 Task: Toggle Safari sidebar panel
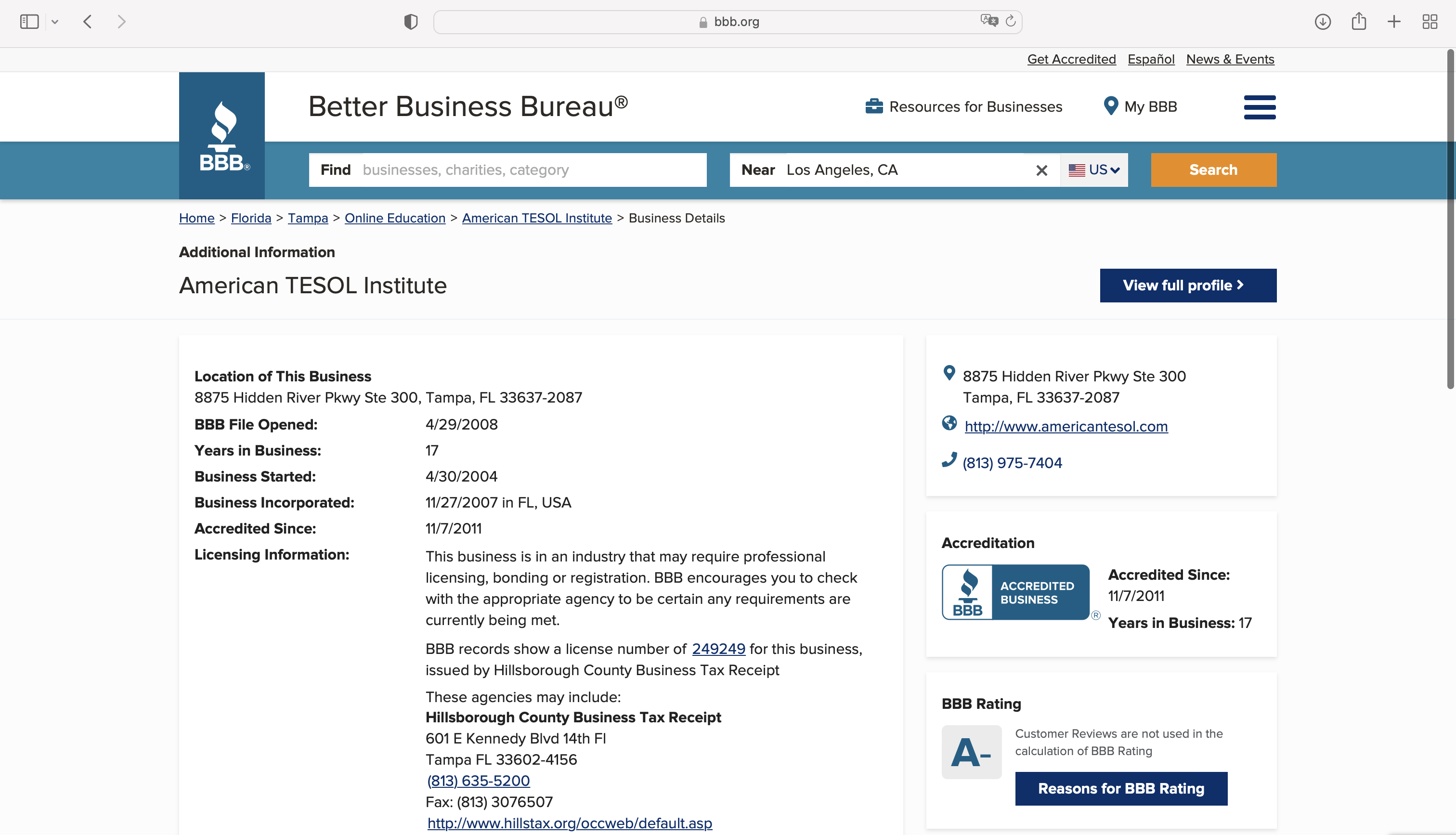29,22
